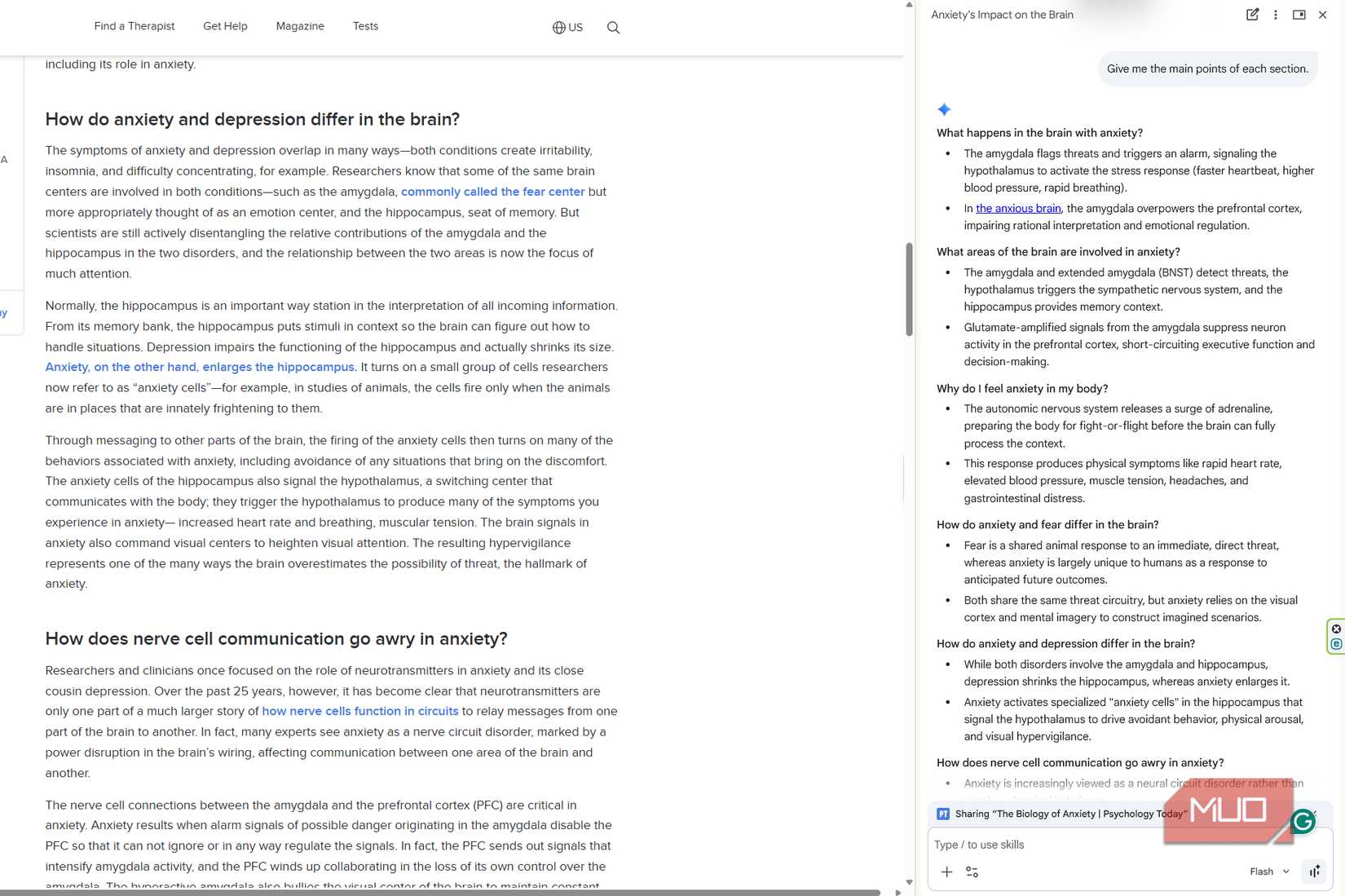Click Gemini's 'How do anxiety and depression differ' heading
This screenshot has height=896, width=1345.
pos(1065,644)
